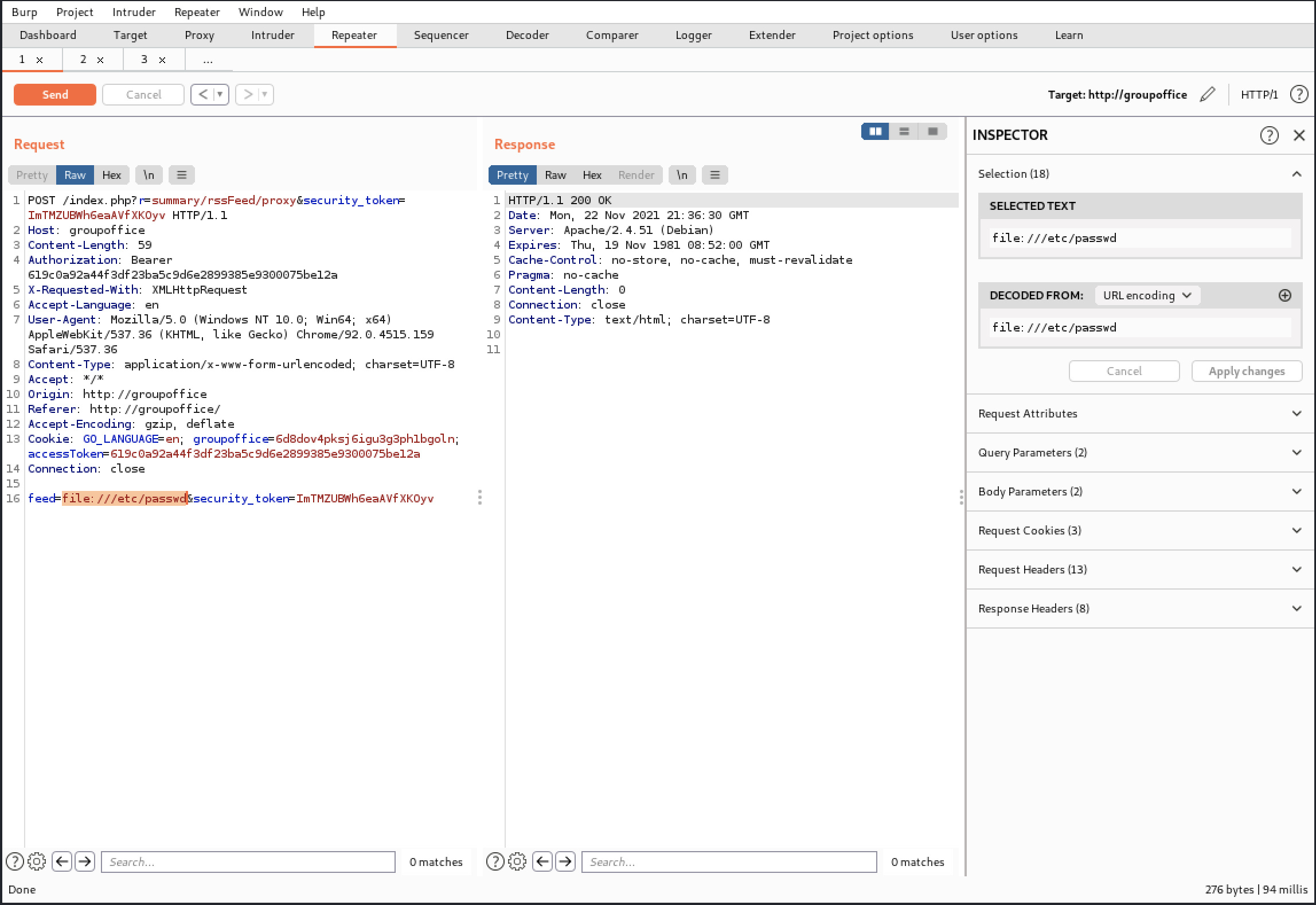The width and height of the screenshot is (1316, 905).
Task: Click the inspector divider dots handle
Action: pos(961,498)
